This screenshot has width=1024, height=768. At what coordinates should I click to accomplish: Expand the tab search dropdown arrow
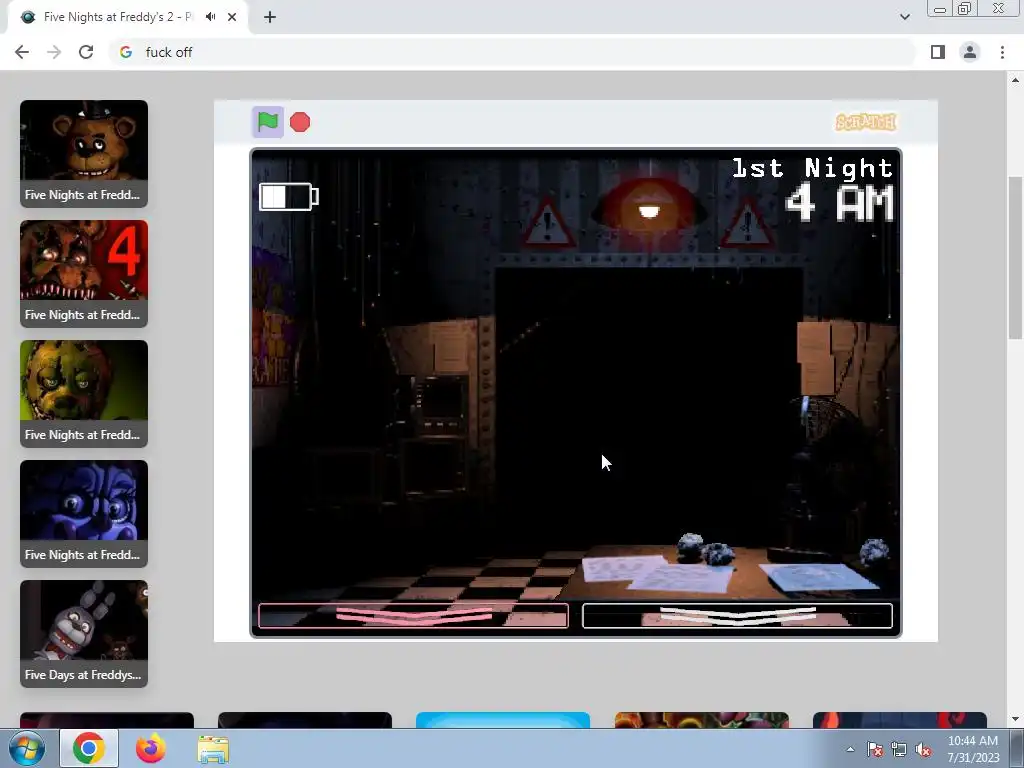(x=904, y=17)
